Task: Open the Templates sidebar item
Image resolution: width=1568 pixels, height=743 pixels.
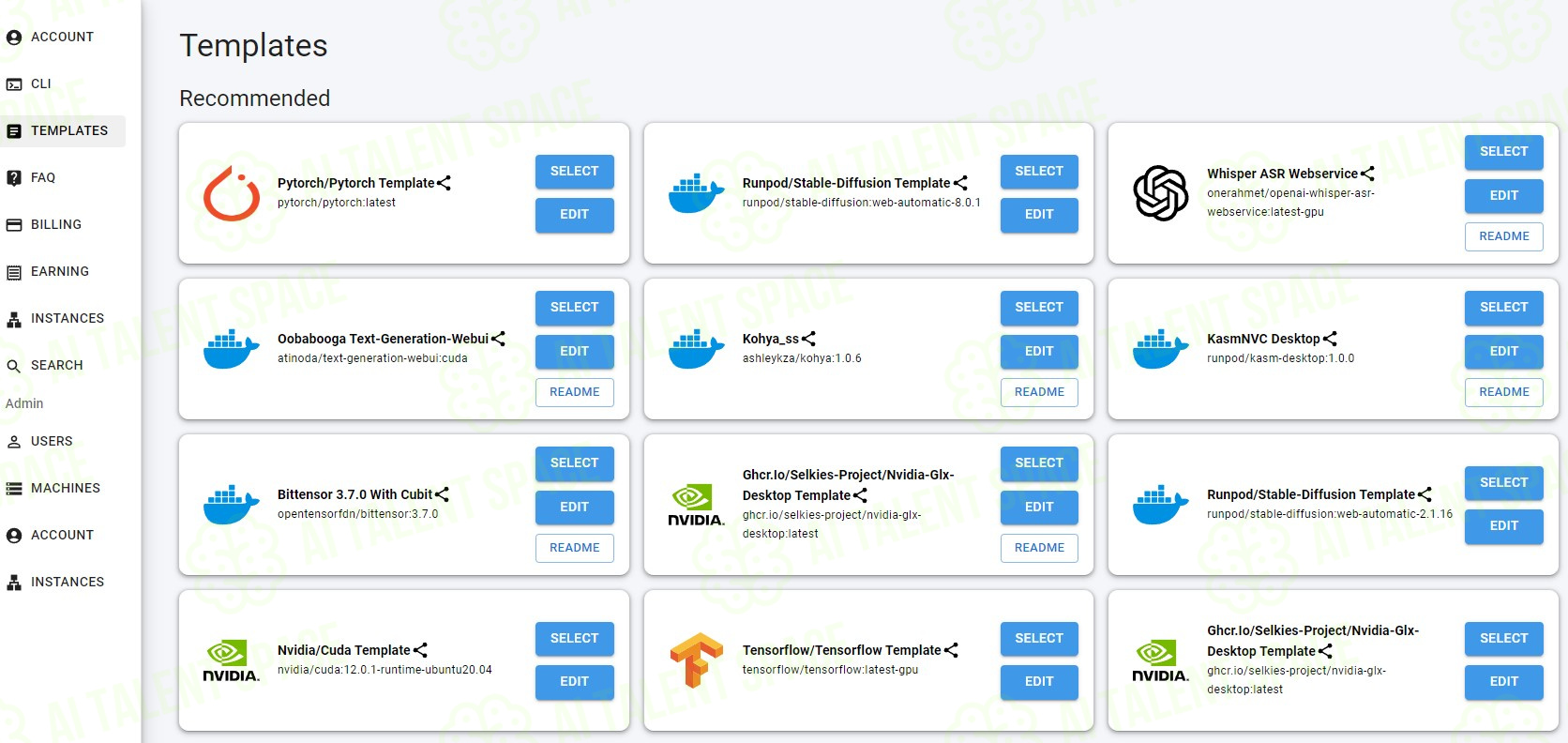Action: tap(63, 131)
